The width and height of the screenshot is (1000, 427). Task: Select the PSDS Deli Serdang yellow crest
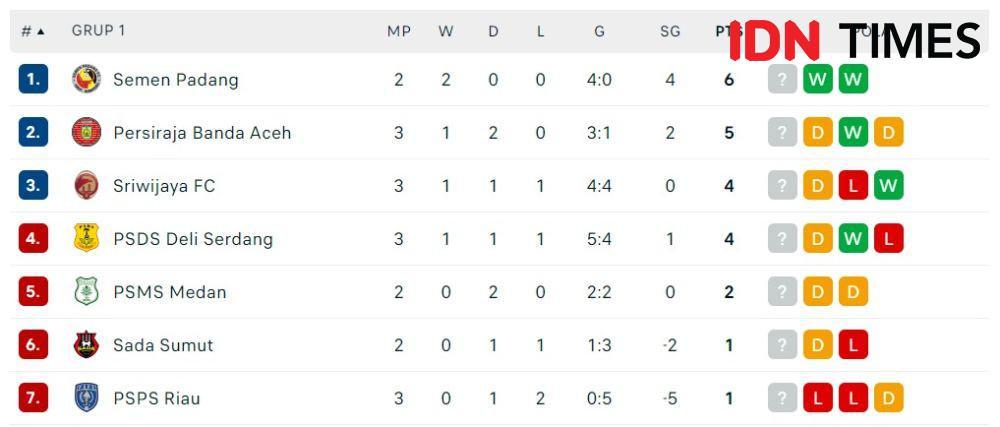(x=86, y=238)
